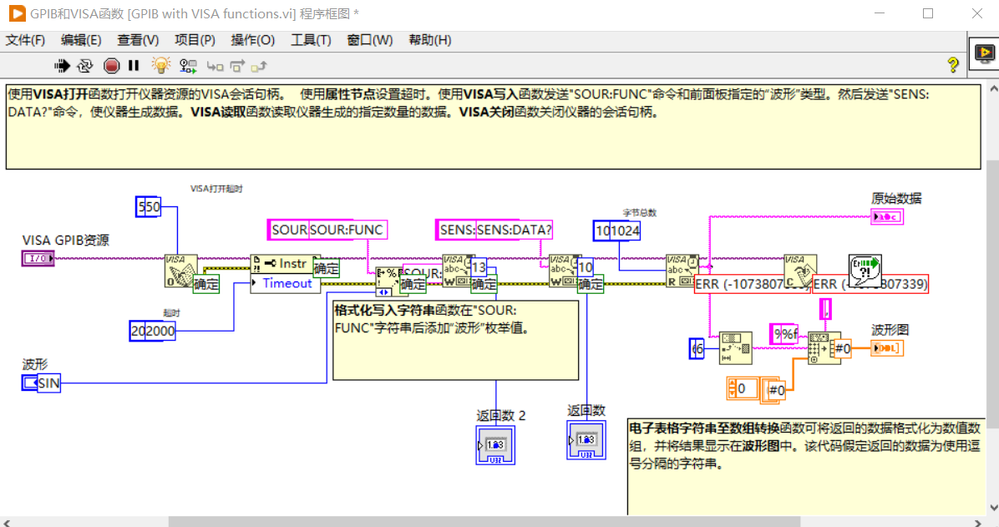Select the first VISA Write node
The image size is (999, 527).
[456, 271]
